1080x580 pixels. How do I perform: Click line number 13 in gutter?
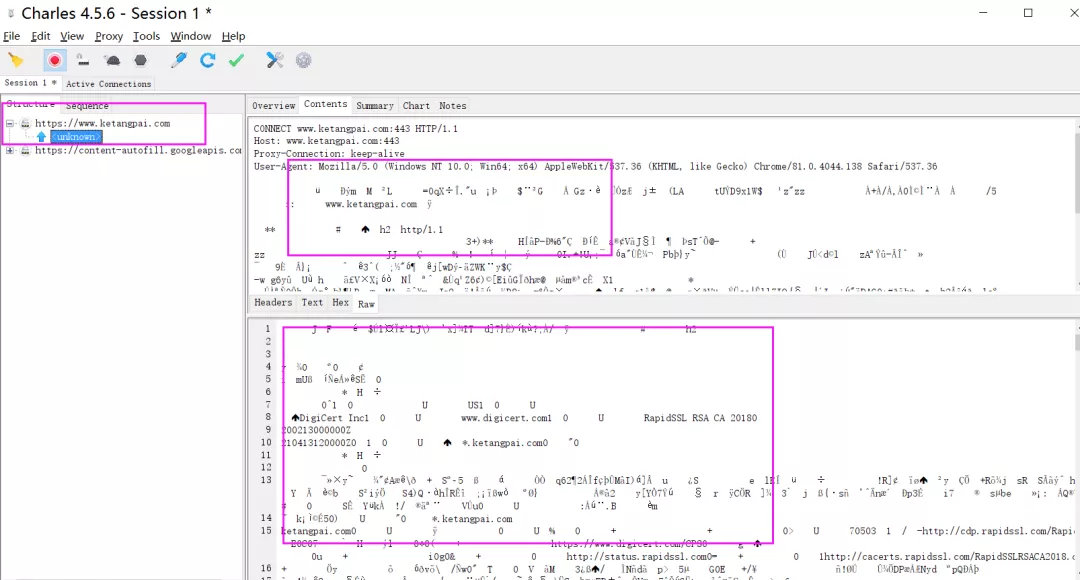click(x=266, y=480)
